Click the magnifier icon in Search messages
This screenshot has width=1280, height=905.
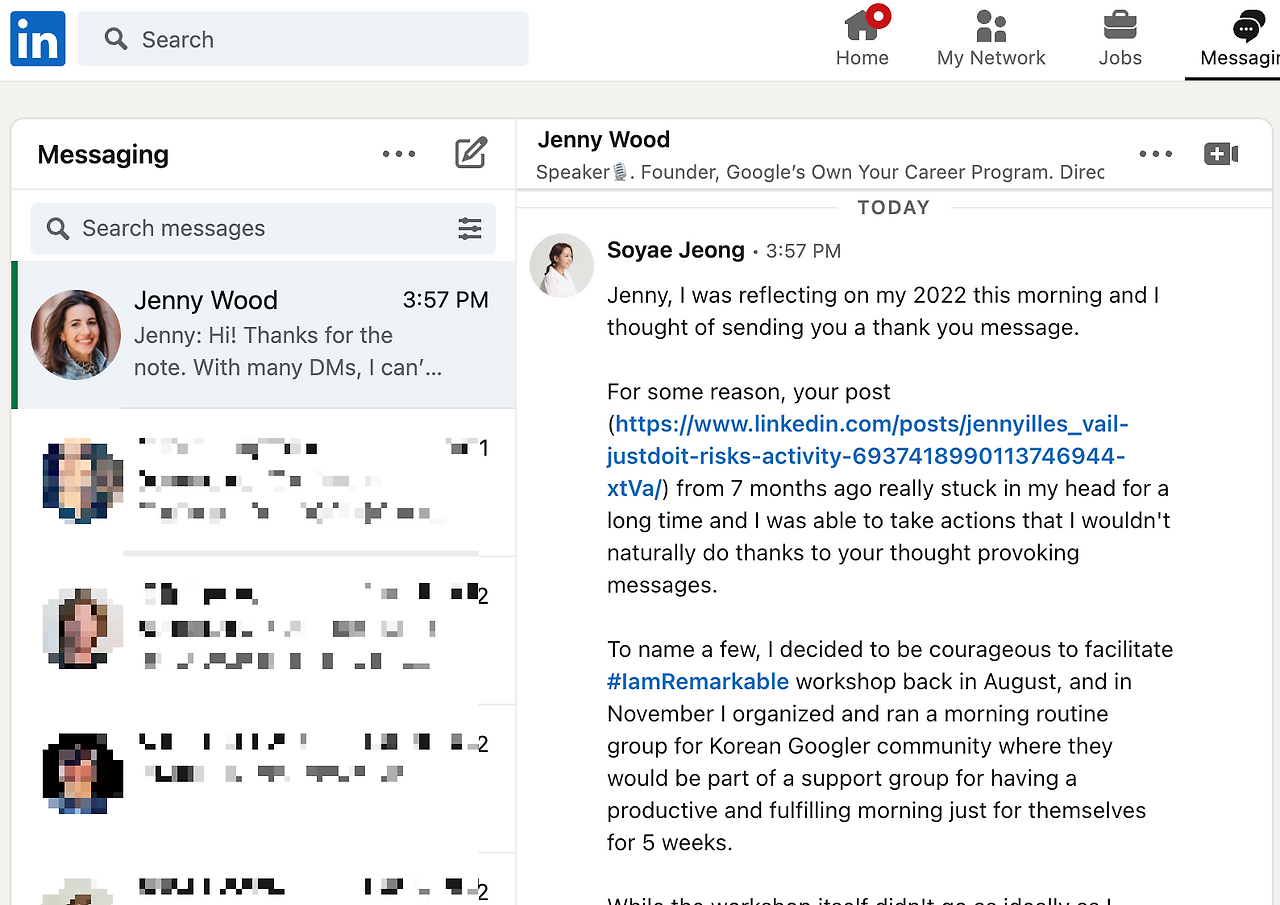click(58, 228)
